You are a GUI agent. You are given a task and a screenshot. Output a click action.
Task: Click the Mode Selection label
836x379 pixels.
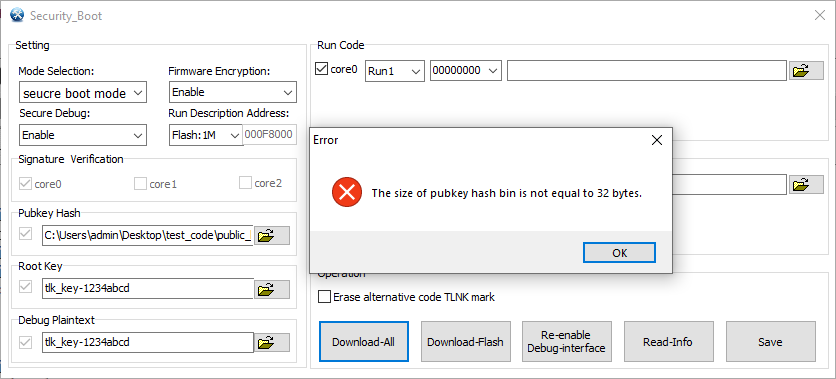click(56, 71)
